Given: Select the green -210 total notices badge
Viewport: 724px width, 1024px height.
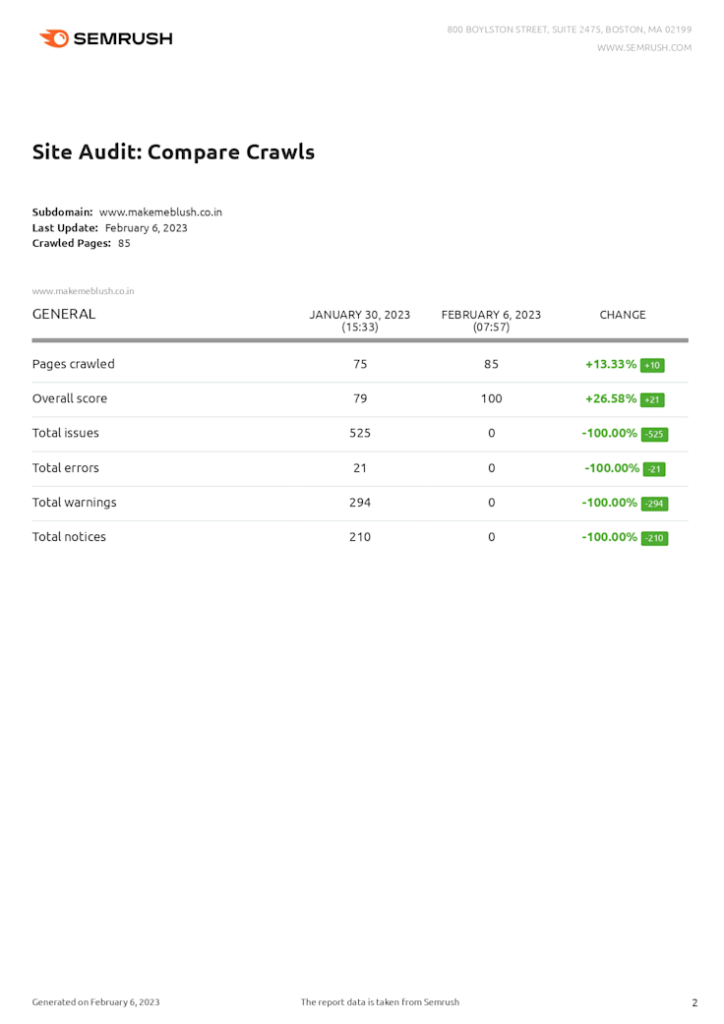Looking at the screenshot, I should tap(654, 538).
